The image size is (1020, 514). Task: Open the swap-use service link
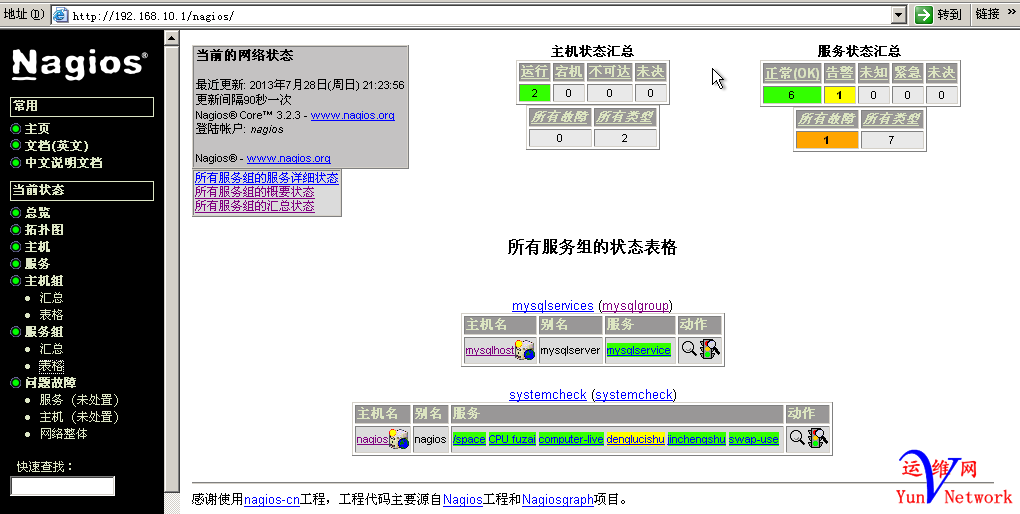click(753, 439)
